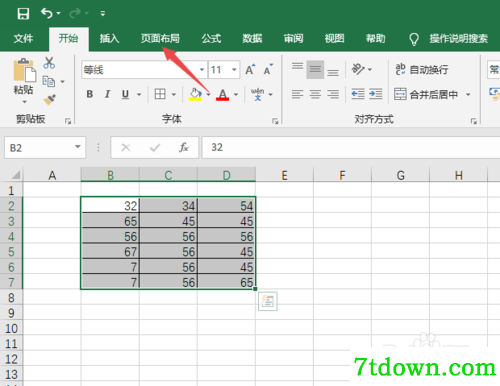Toggle middle vertical alignment
Screen dimensions: 500x386
315,69
